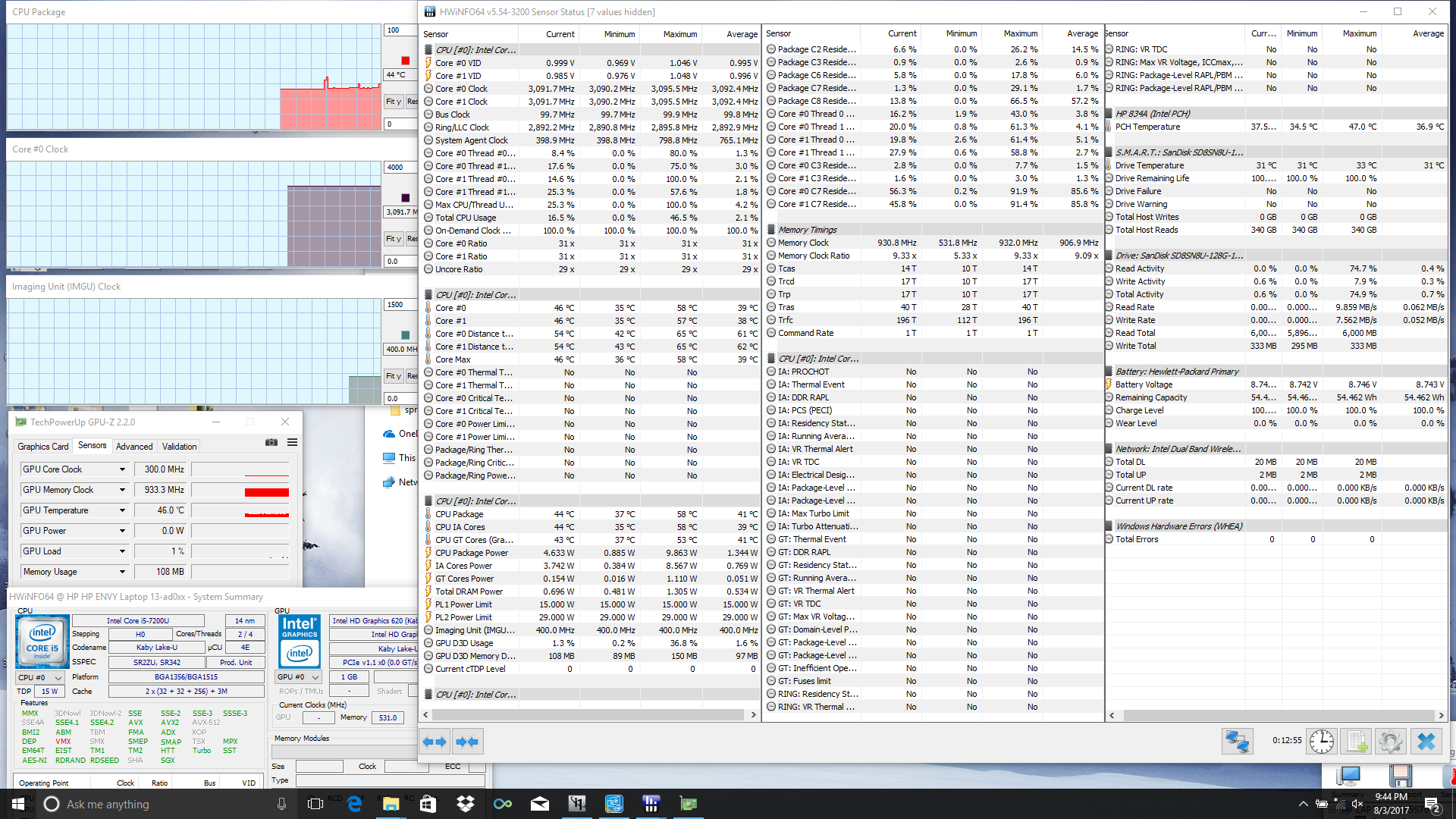Start logging with the log file icon
Screen dimensions: 1456x819
[x=1357, y=741]
